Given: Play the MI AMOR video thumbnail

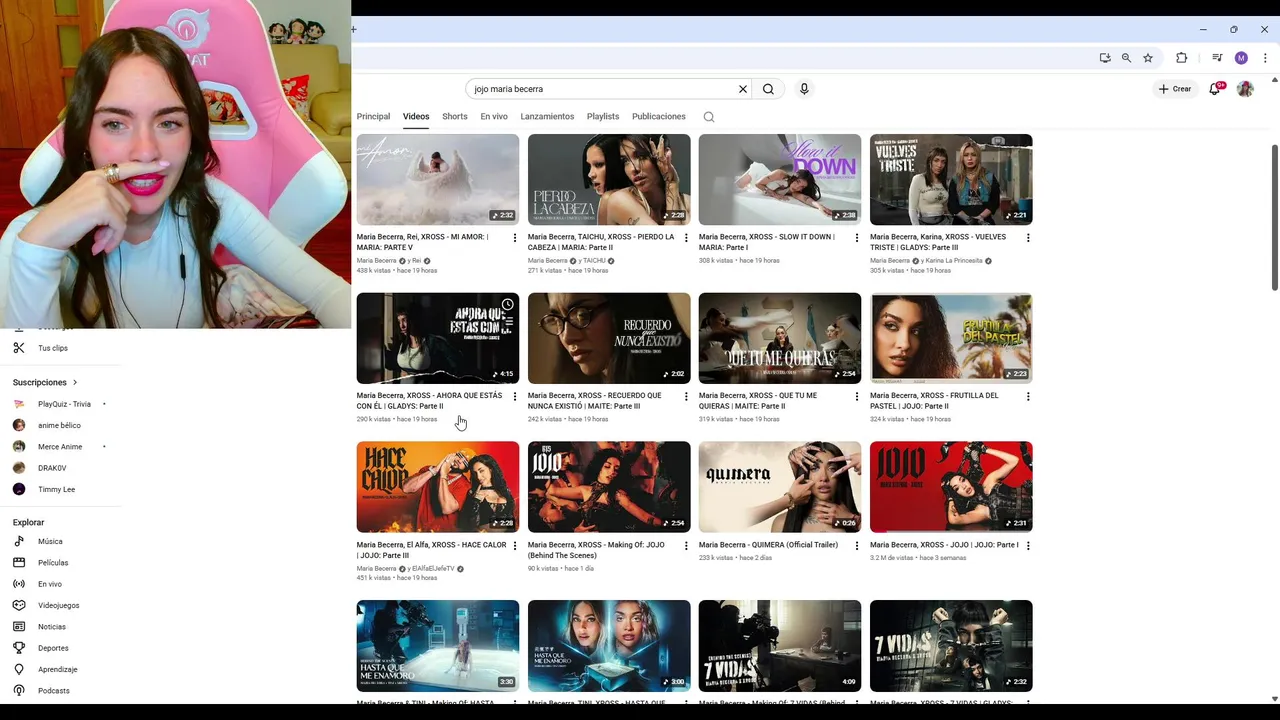Looking at the screenshot, I should coord(438,179).
